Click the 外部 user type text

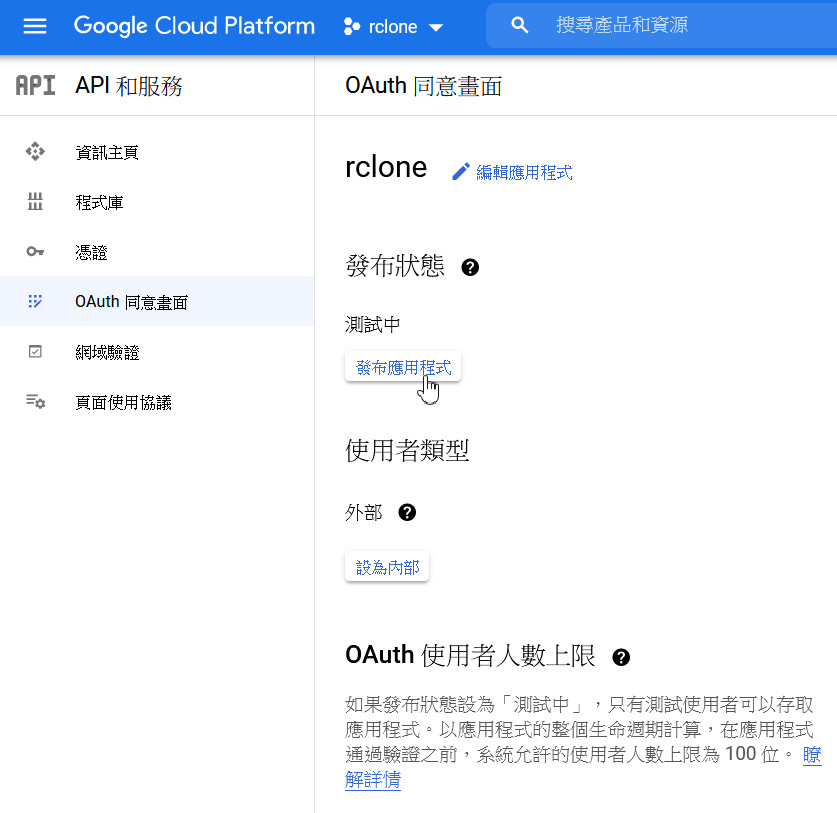(x=364, y=512)
